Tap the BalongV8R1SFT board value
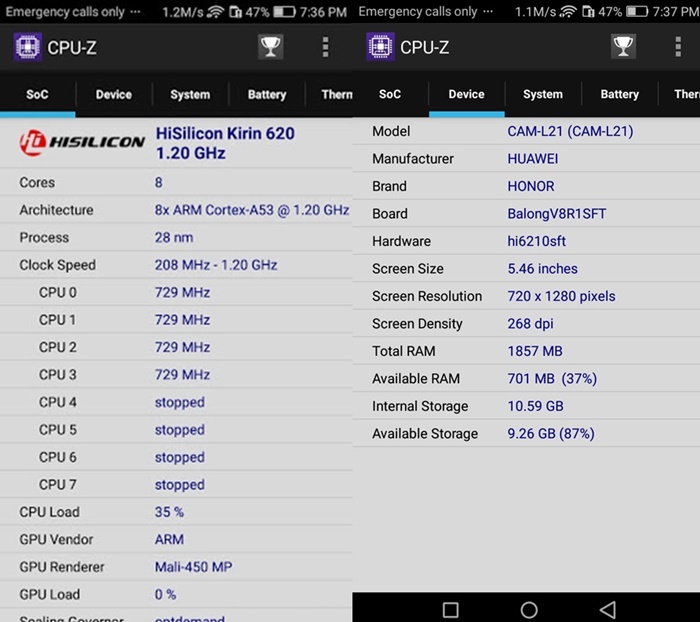Image resolution: width=700 pixels, height=622 pixels. 557,214
